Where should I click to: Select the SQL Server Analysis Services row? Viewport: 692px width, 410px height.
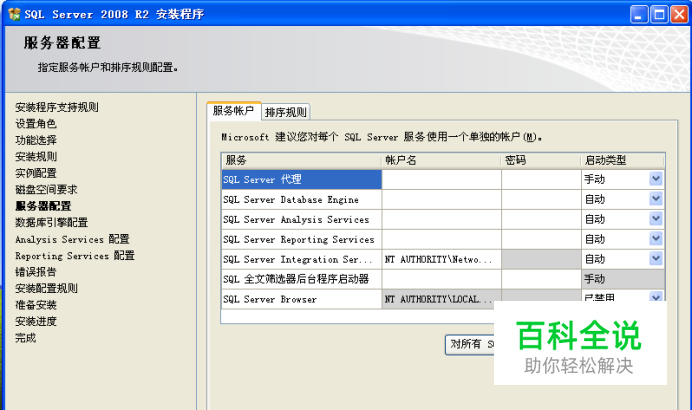[301, 219]
